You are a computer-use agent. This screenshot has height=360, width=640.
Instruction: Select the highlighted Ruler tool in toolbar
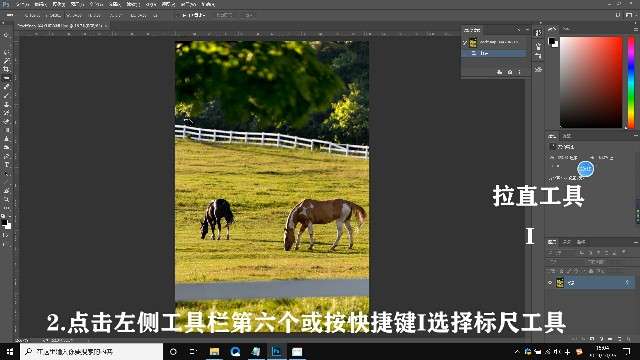tap(6, 78)
